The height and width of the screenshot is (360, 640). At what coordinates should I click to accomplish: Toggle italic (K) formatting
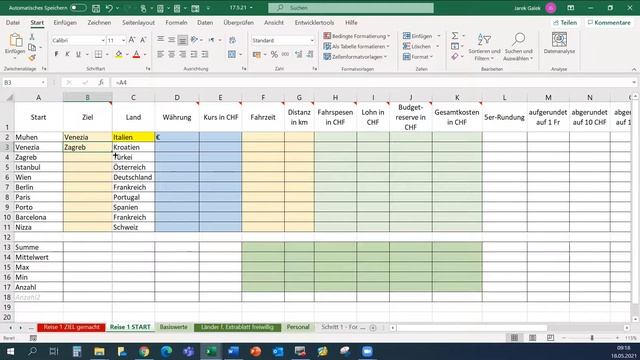tap(67, 54)
